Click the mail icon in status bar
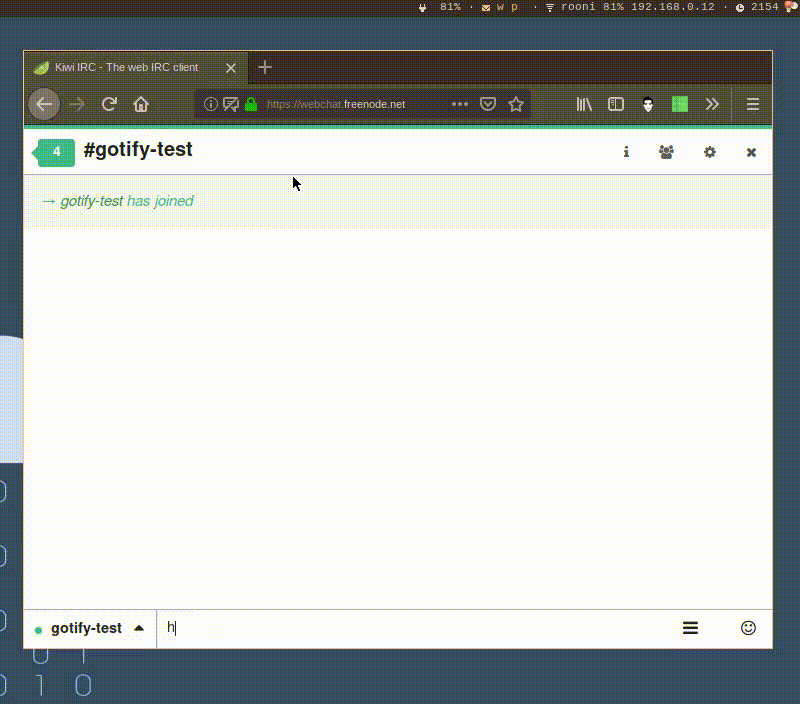 tap(486, 8)
